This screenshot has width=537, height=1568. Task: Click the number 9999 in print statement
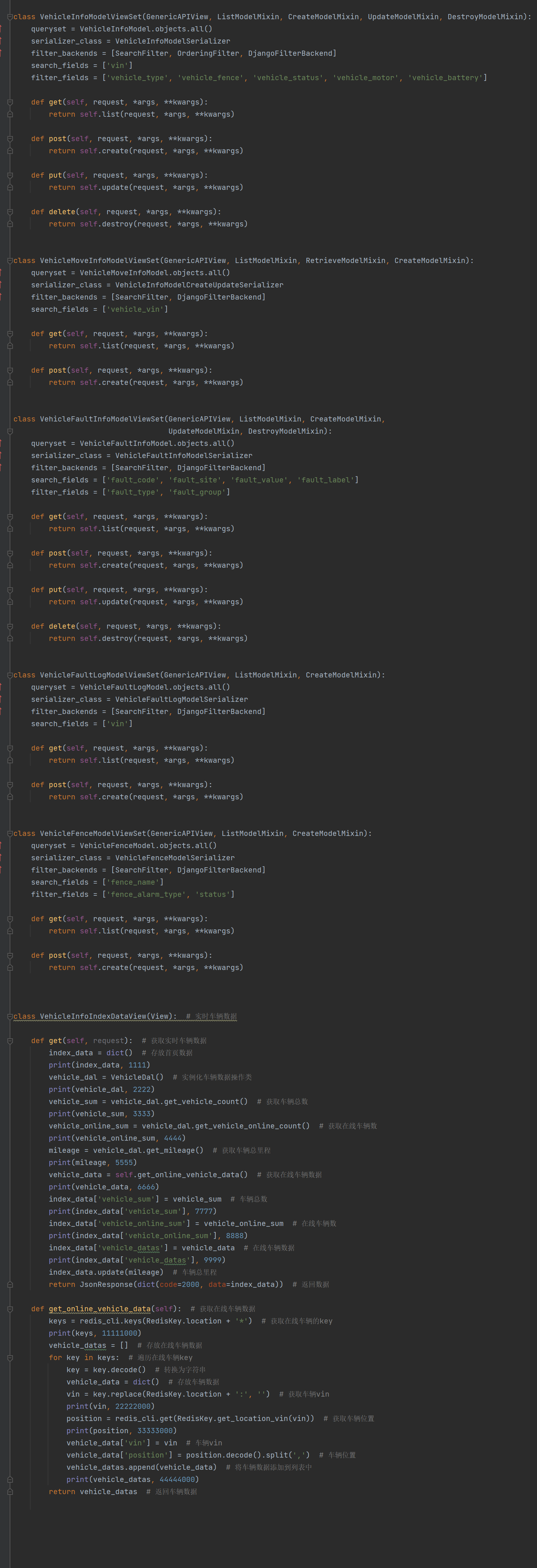[212, 1260]
